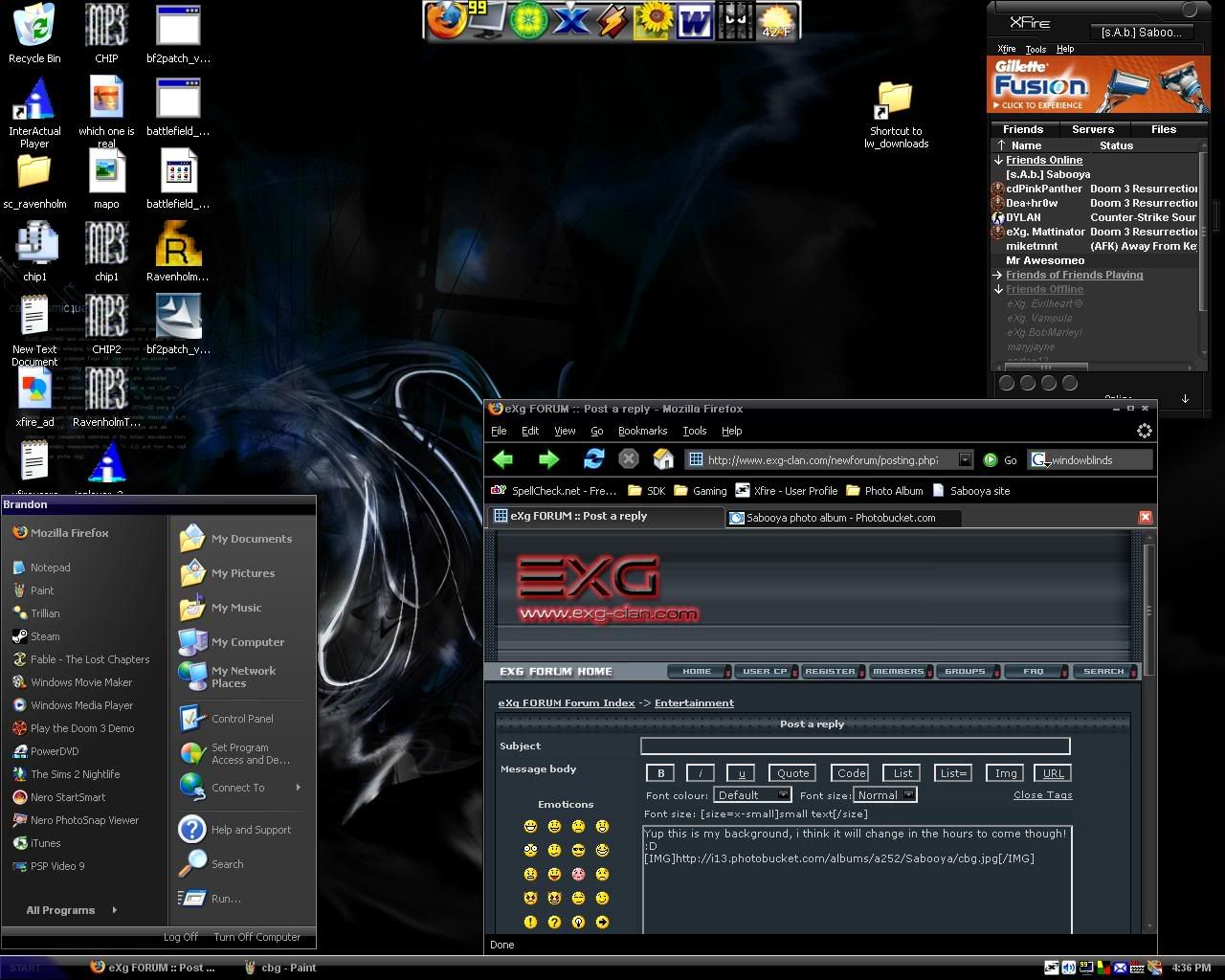Click the forum SEARCH nav button
This screenshot has height=980, width=1225.
pyautogui.click(x=1103, y=671)
